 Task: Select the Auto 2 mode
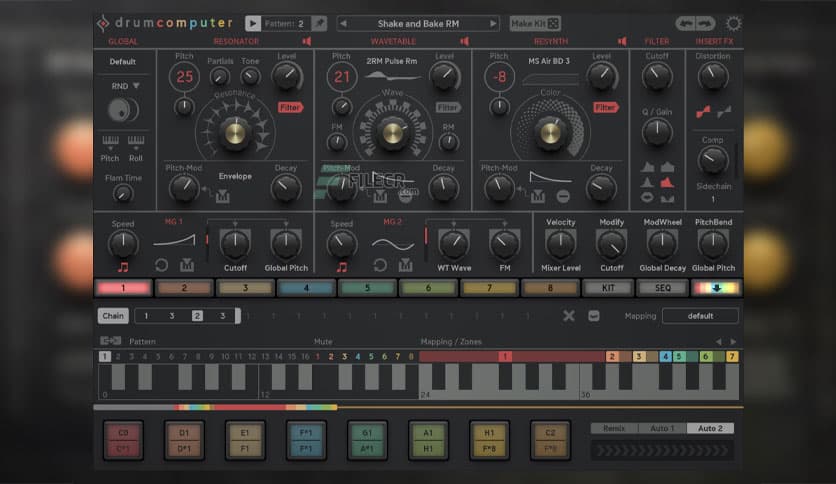[710, 428]
